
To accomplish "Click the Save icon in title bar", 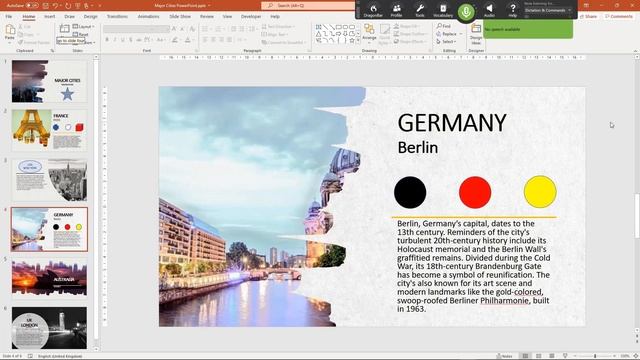I will click(46, 6).
